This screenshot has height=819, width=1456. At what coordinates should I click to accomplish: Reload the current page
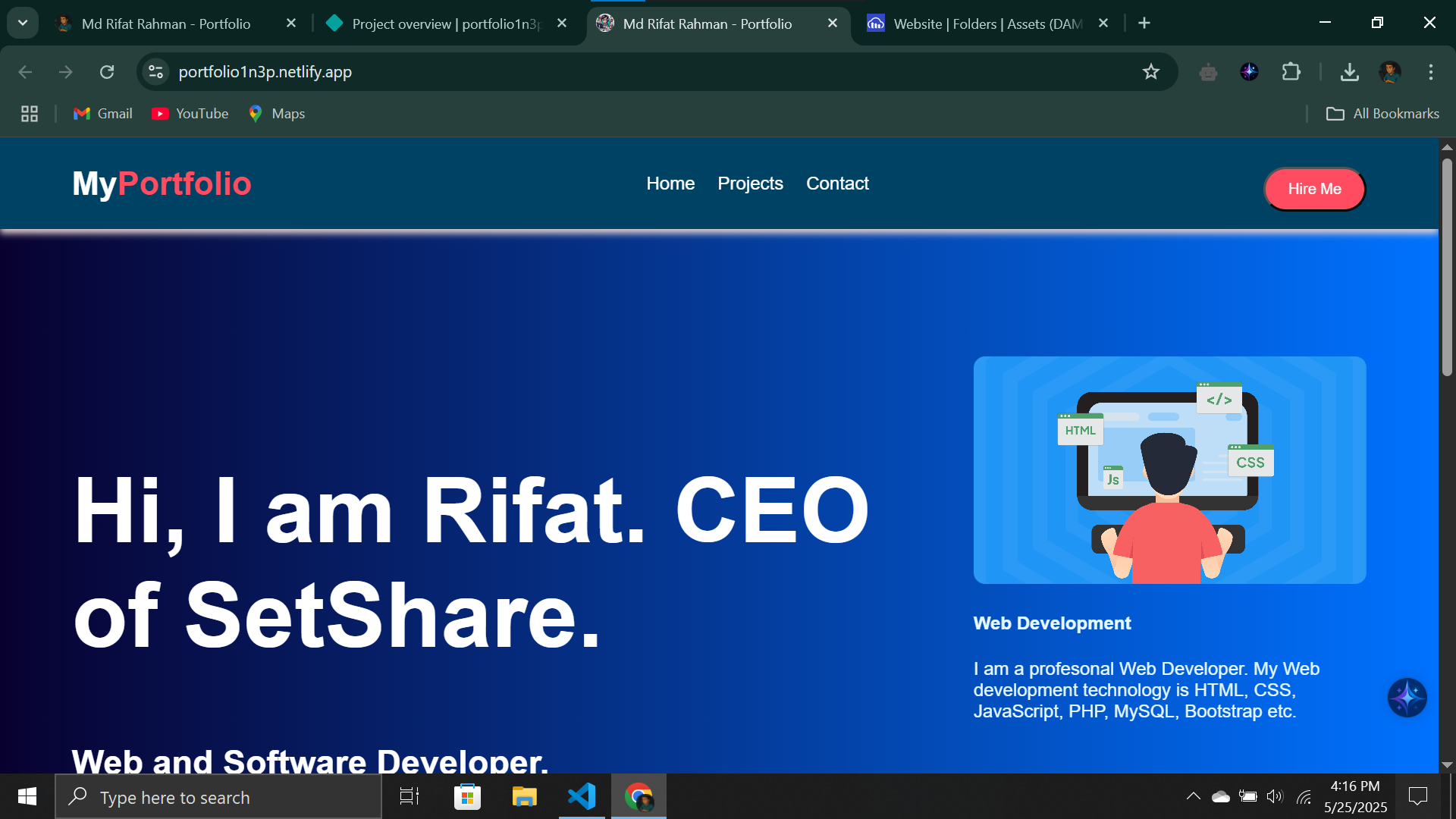pyautogui.click(x=107, y=72)
